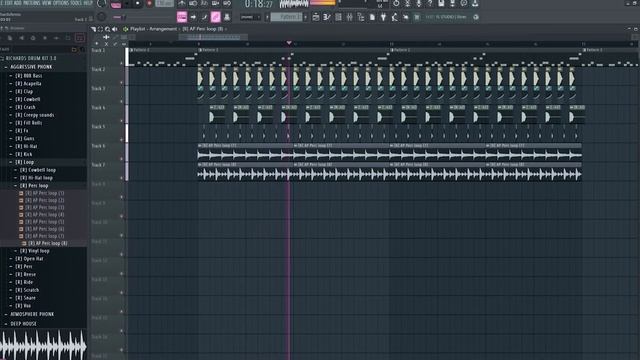Click the grid icon in view shortcuts toolbar
Screen dimensions: 640x360
click(x=338, y=17)
